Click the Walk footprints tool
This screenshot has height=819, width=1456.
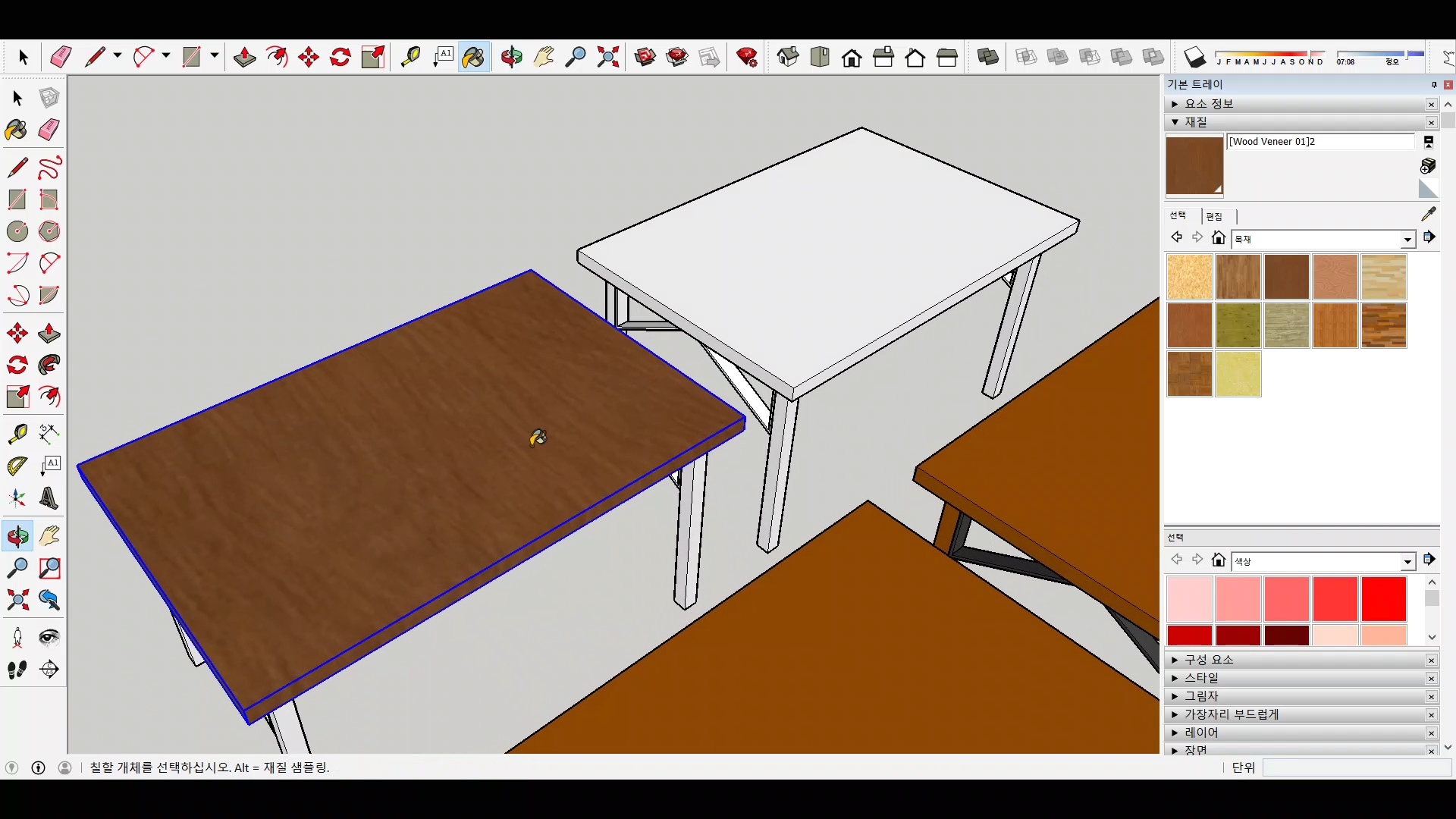click(17, 670)
